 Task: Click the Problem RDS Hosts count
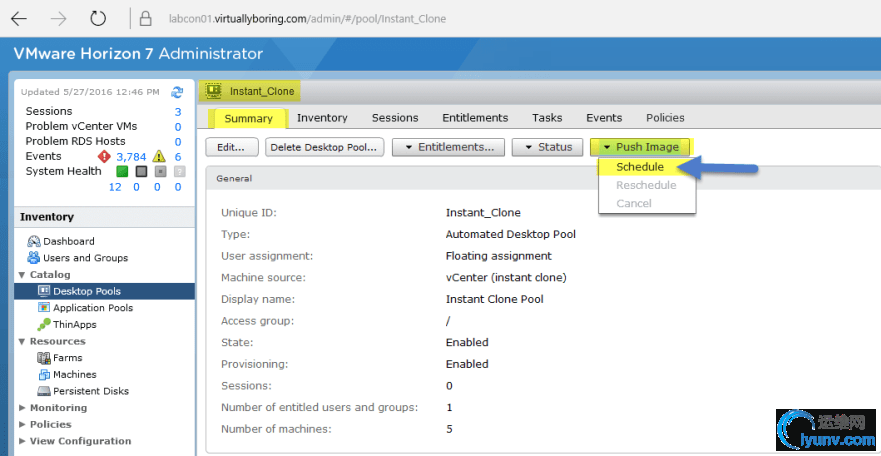(178, 142)
